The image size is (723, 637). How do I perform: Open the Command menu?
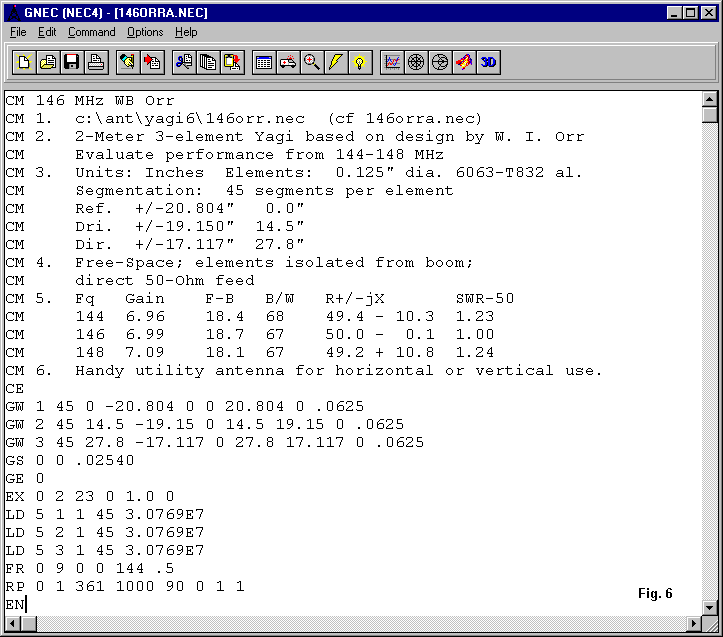[x=92, y=32]
